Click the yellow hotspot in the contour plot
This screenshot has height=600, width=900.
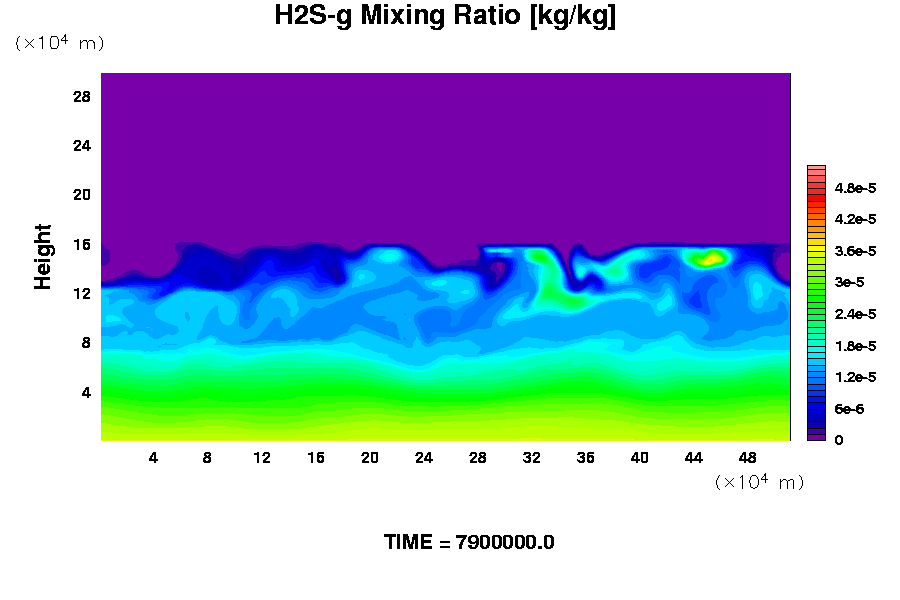[709, 259]
